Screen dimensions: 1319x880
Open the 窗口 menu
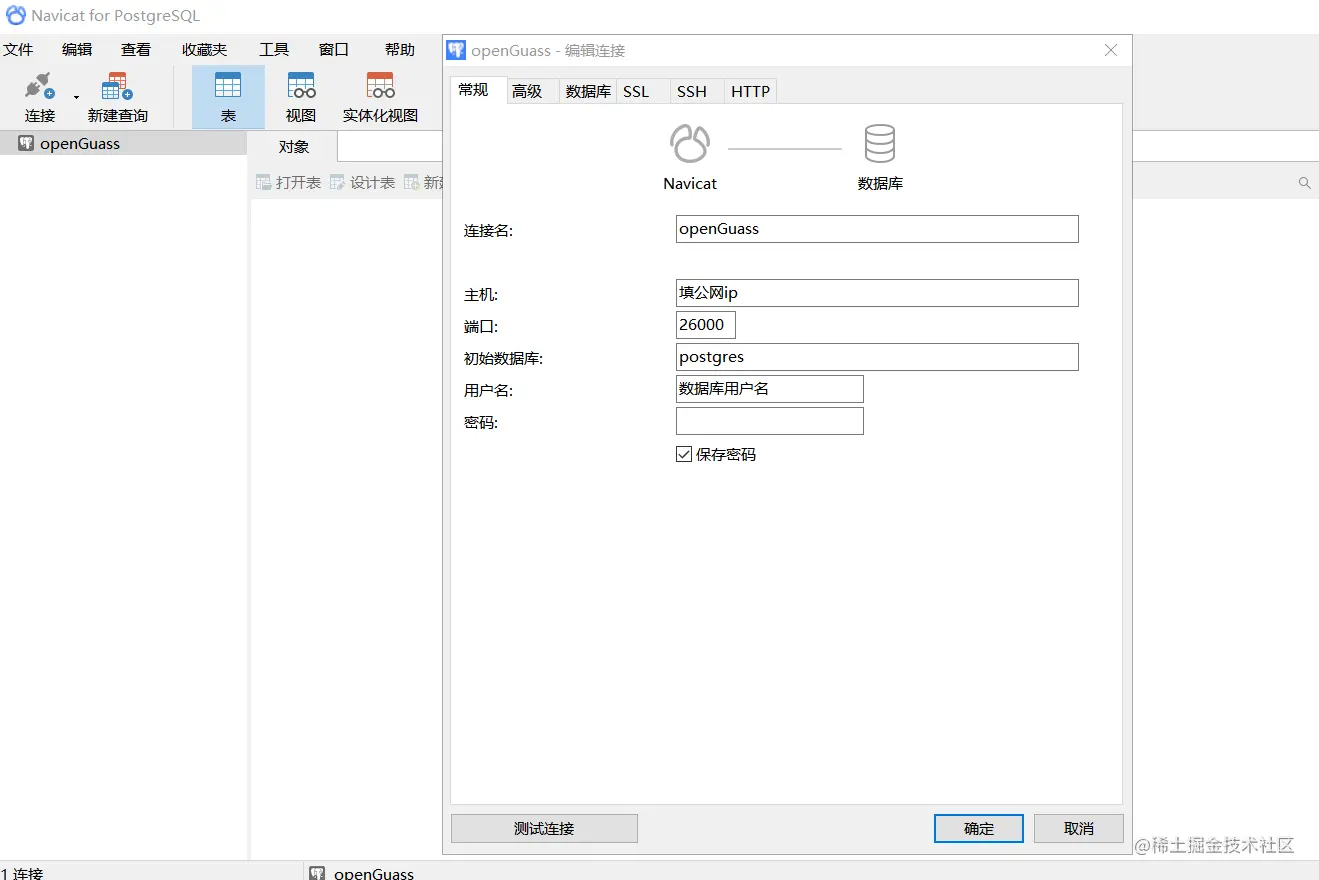334,49
